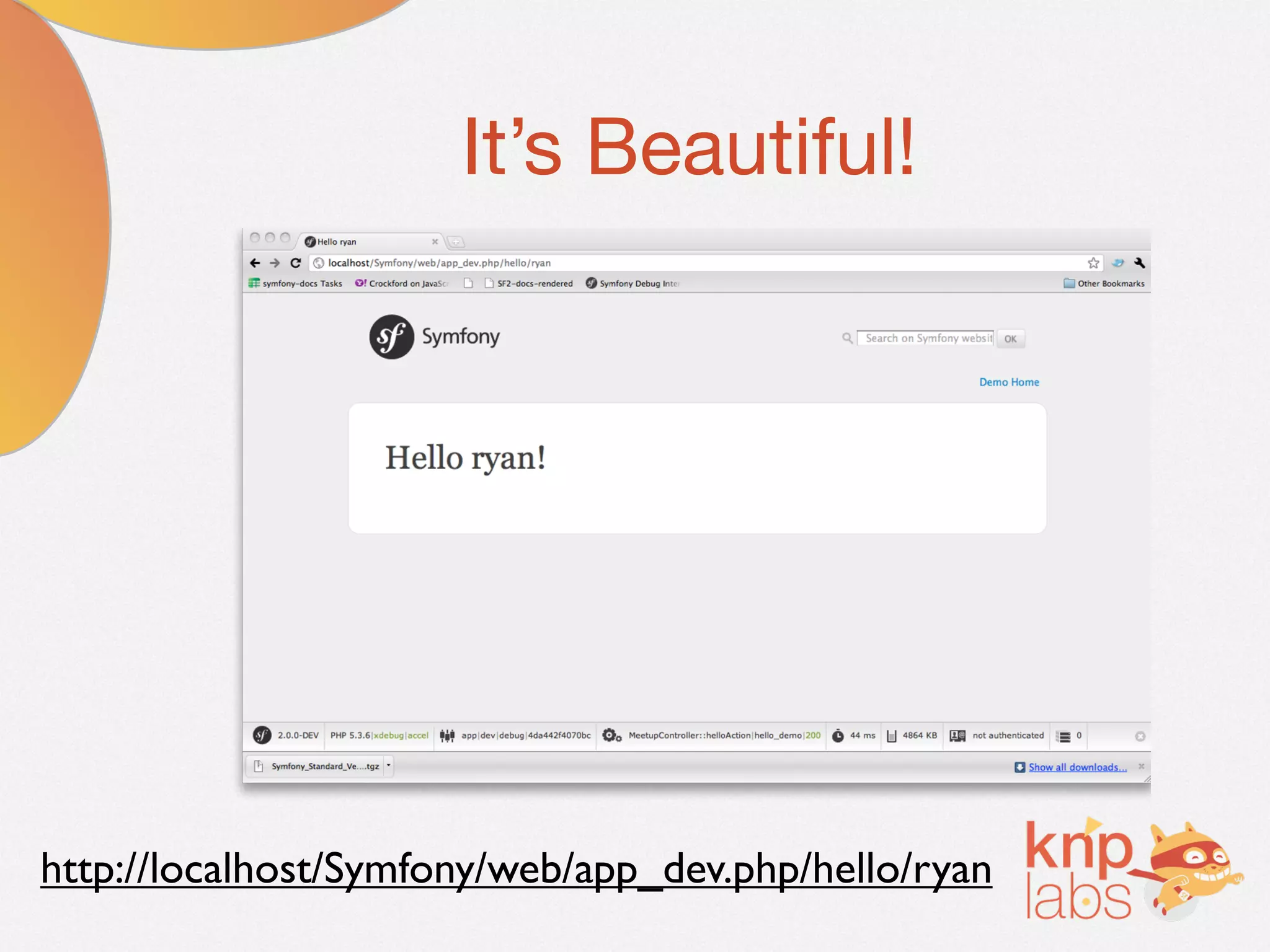Open the Symfony version icon in debug toolbar

tap(262, 735)
